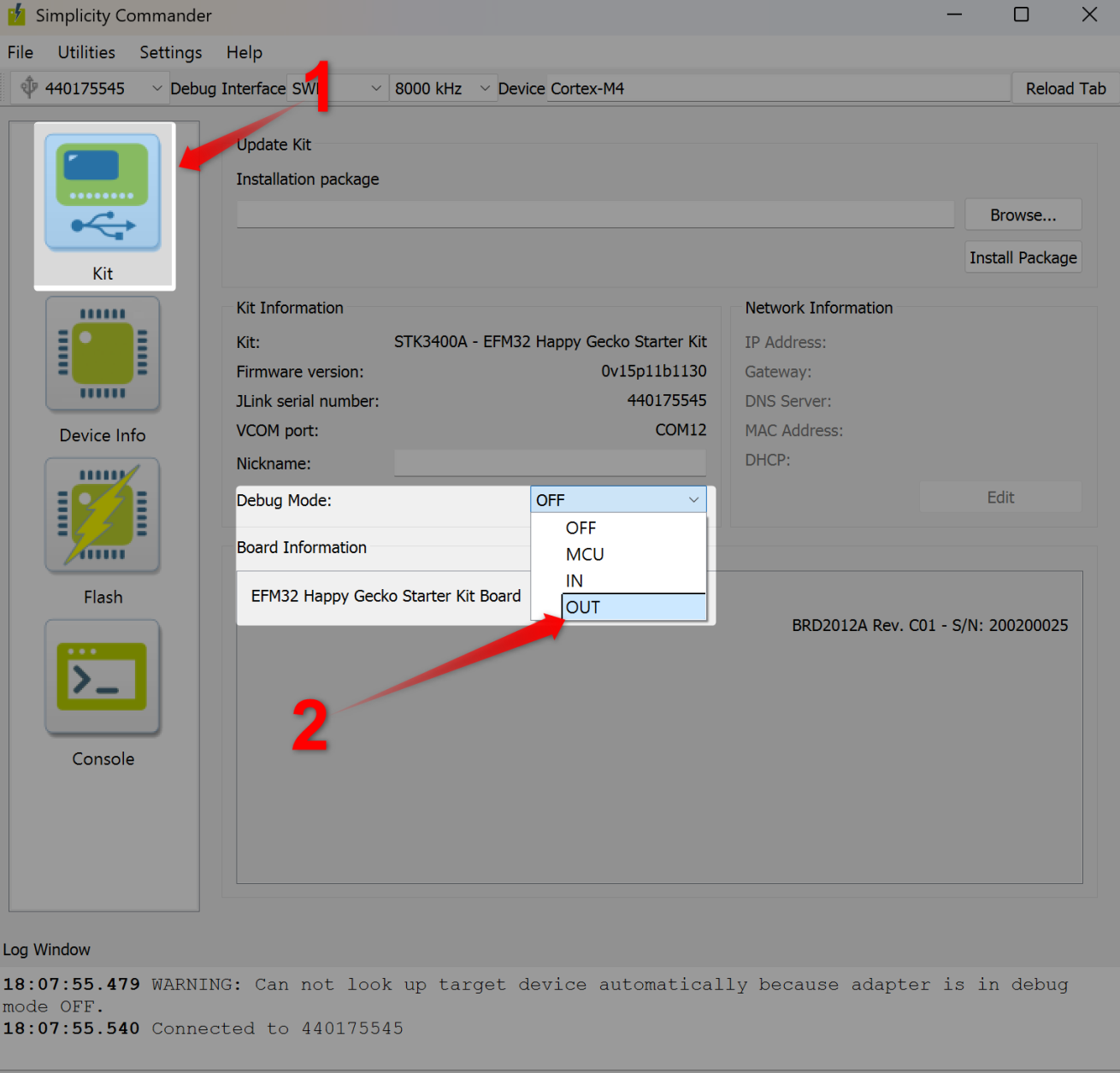Screen dimensions: 1120x1073
Task: Open the File menu
Action: (21, 53)
